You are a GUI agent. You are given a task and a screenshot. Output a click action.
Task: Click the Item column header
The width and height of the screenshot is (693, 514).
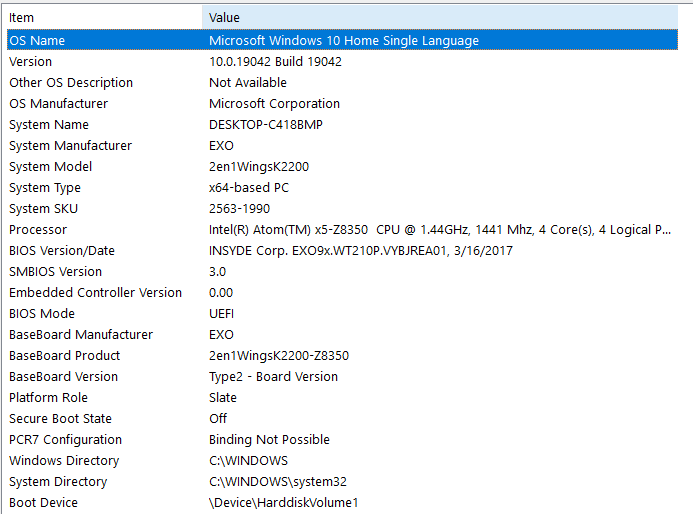pos(105,18)
